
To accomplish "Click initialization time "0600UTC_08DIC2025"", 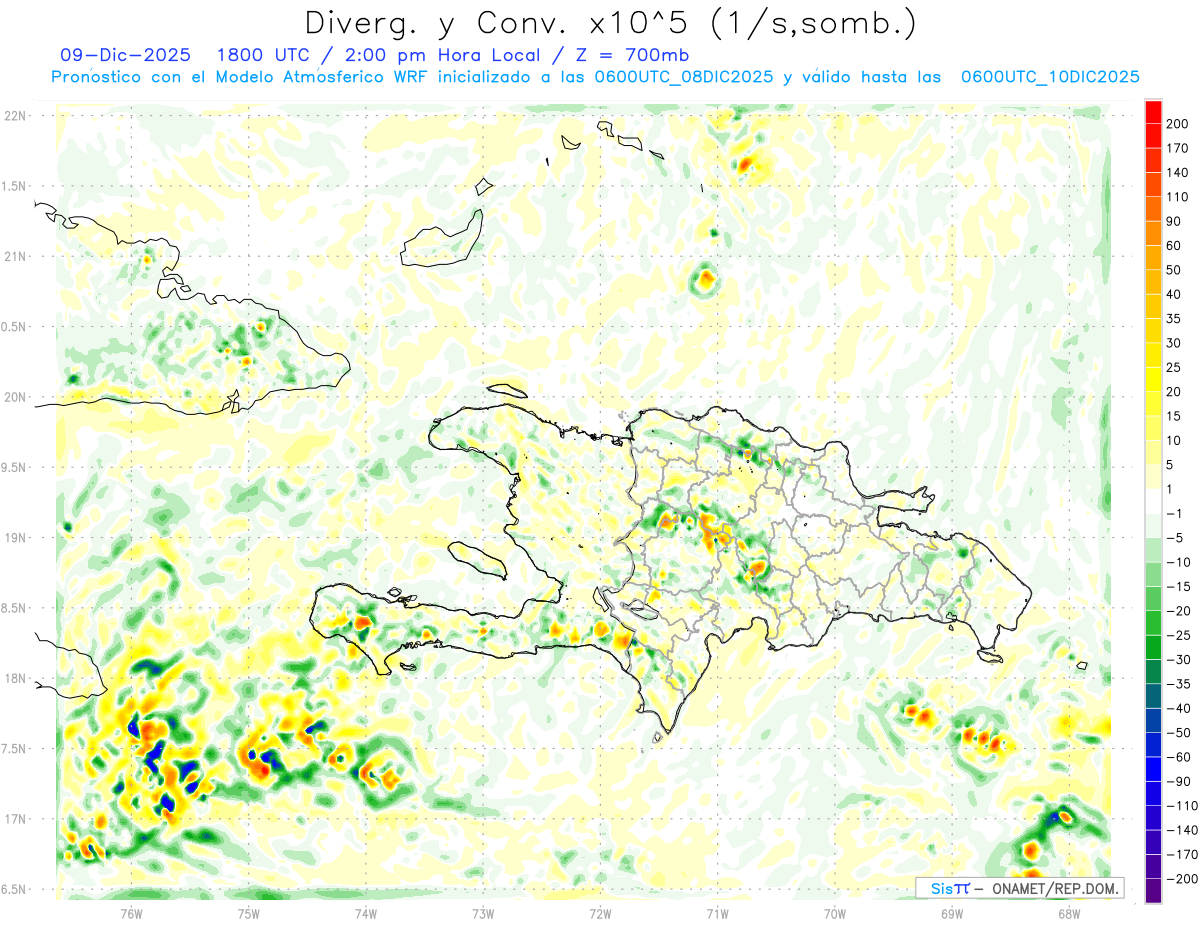I will pyautogui.click(x=684, y=77).
